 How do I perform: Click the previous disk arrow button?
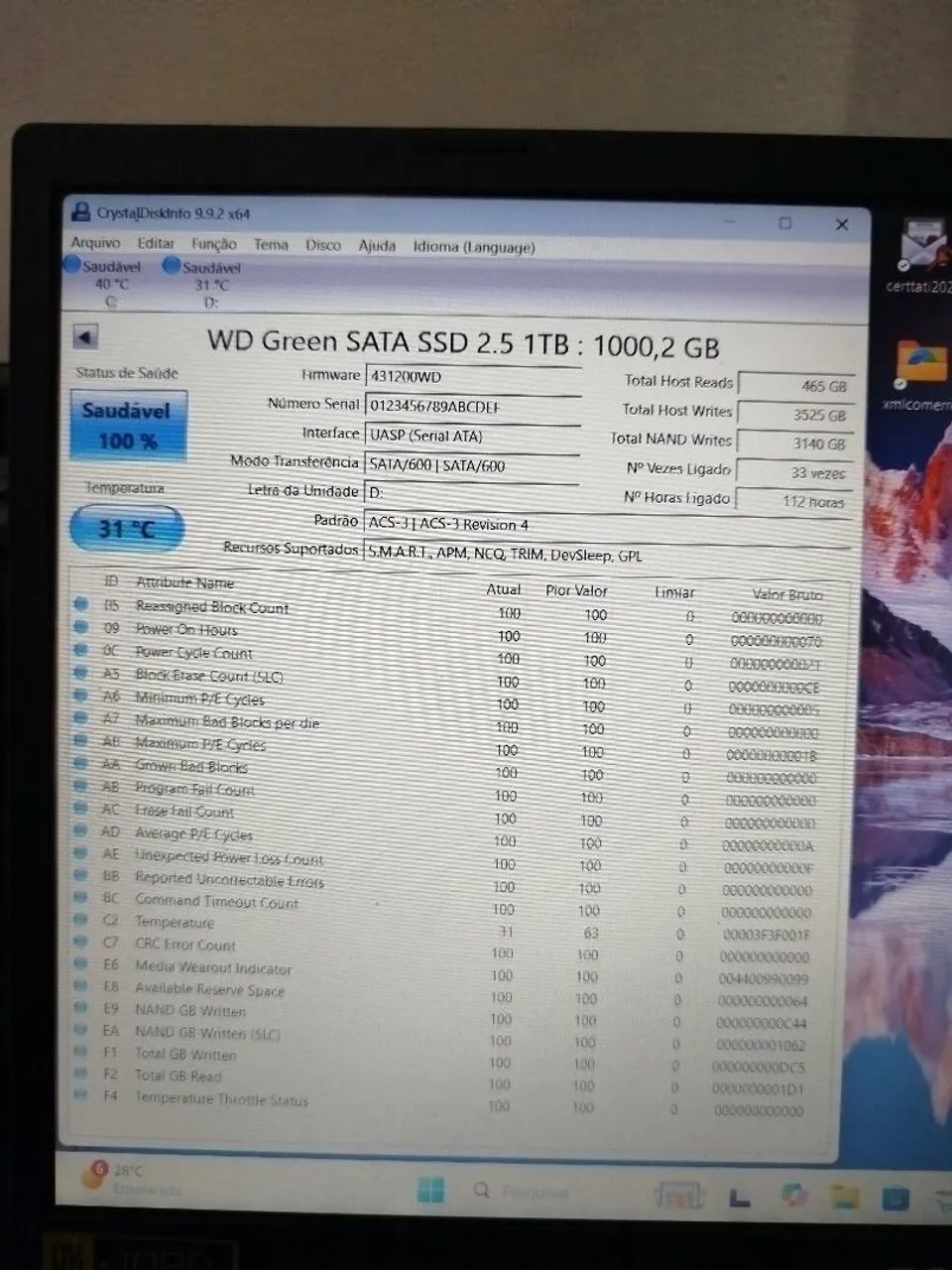pyautogui.click(x=85, y=337)
